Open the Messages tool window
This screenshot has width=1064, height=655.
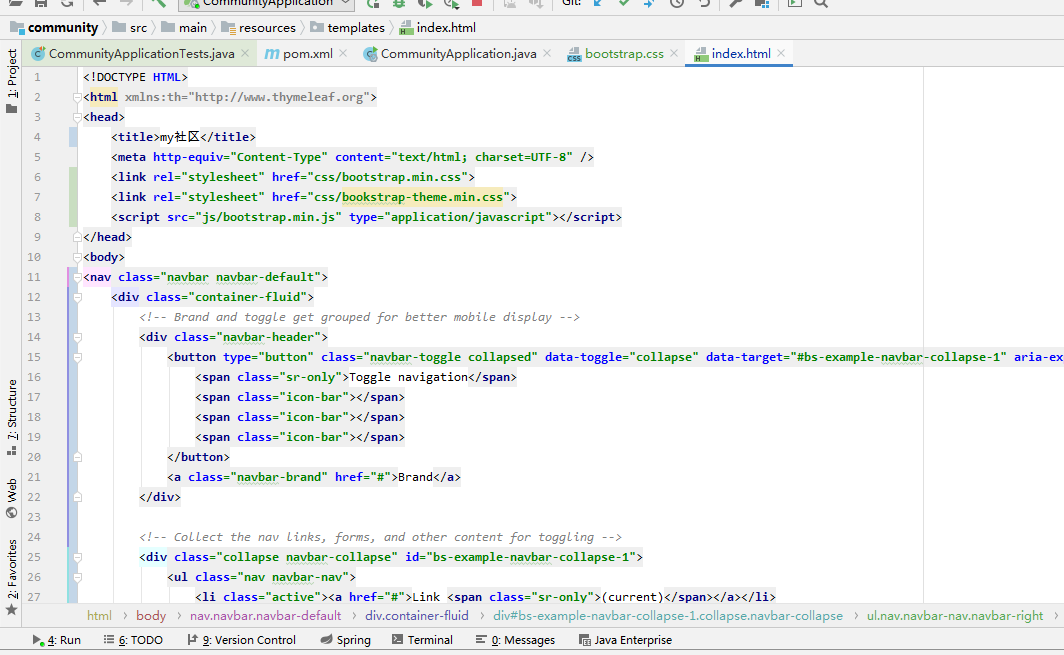click(x=515, y=640)
